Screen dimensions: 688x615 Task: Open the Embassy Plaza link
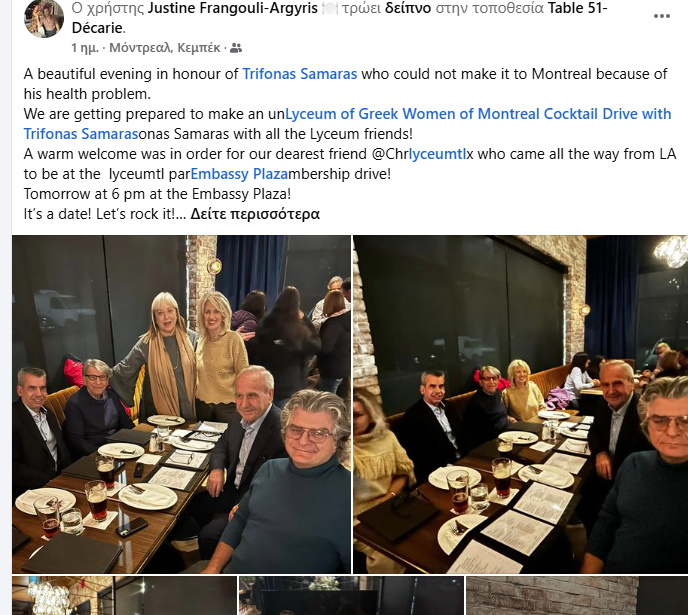(239, 174)
